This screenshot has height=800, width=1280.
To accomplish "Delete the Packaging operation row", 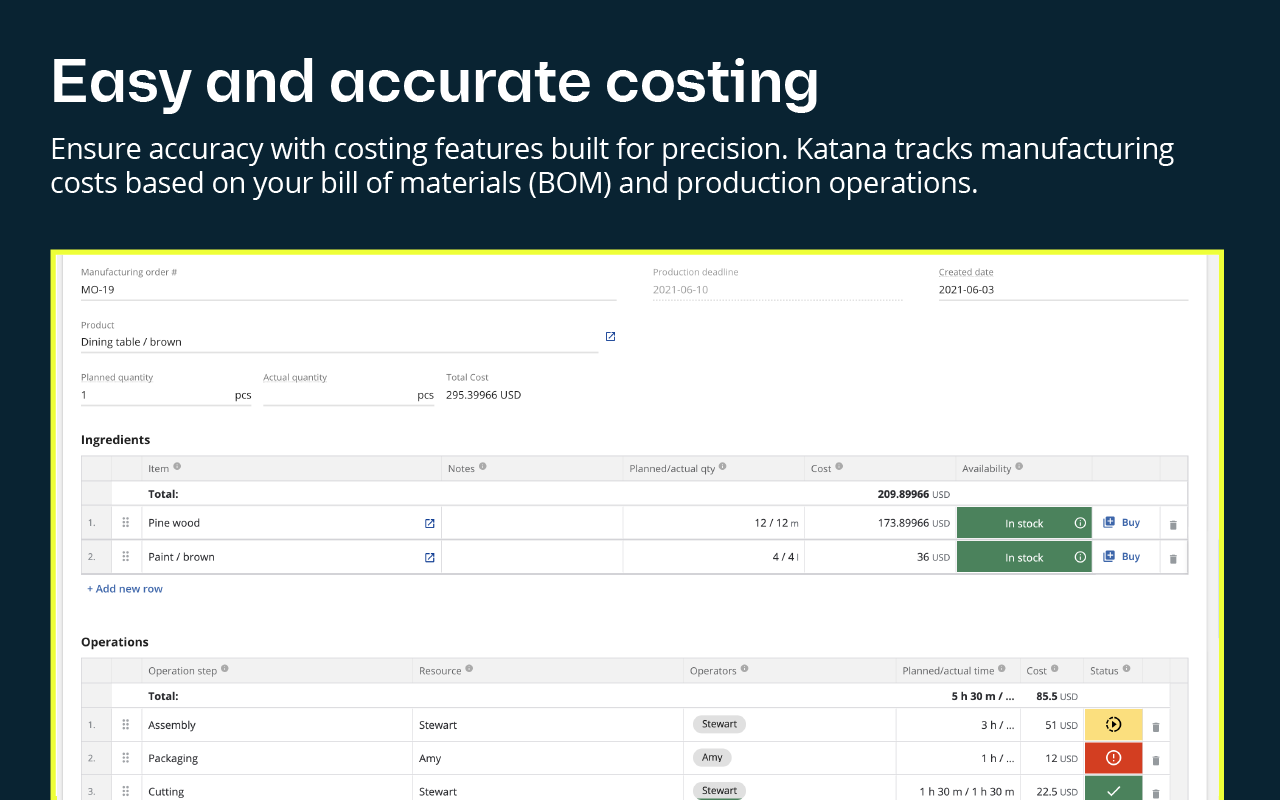I will click(1156, 757).
